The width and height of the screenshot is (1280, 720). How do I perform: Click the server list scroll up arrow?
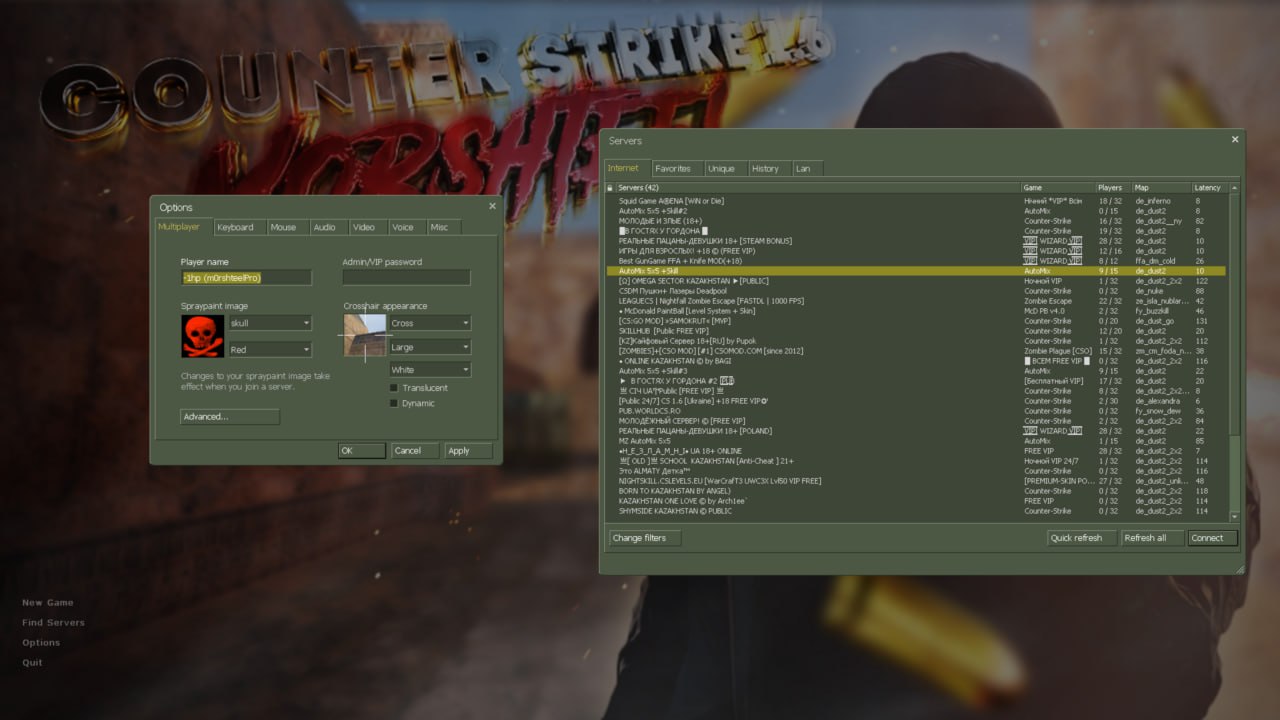(x=1234, y=188)
